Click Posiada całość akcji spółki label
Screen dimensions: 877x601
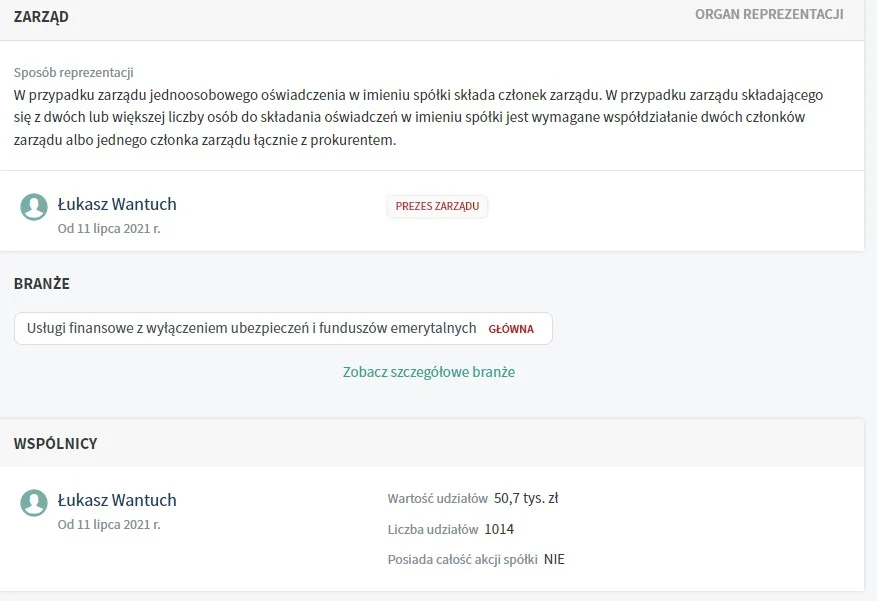tap(463, 560)
